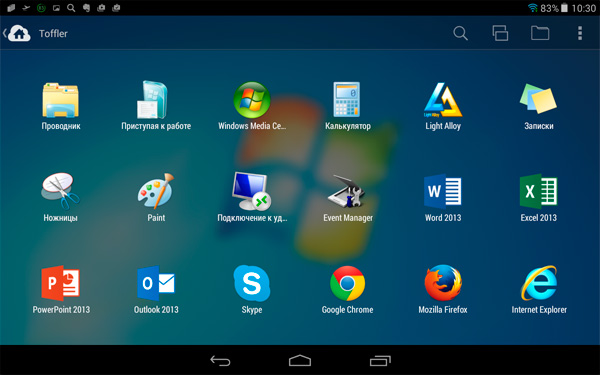The height and width of the screenshot is (375, 600).
Task: Open the windows switcher icon in toolbar
Action: pyautogui.click(x=500, y=33)
